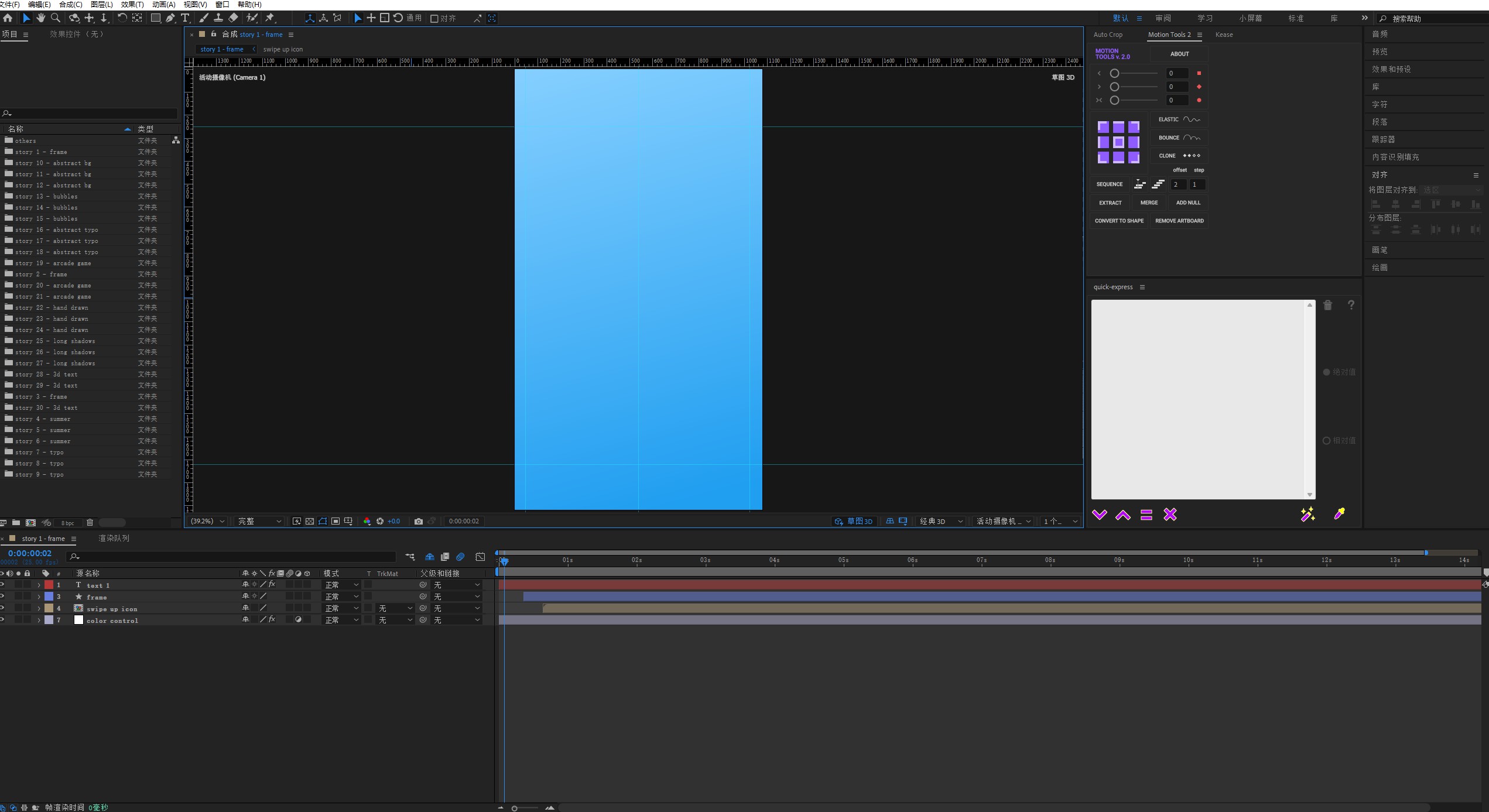Take a snapshot with camera icon
Viewport: 1489px width, 812px height.
419,521
